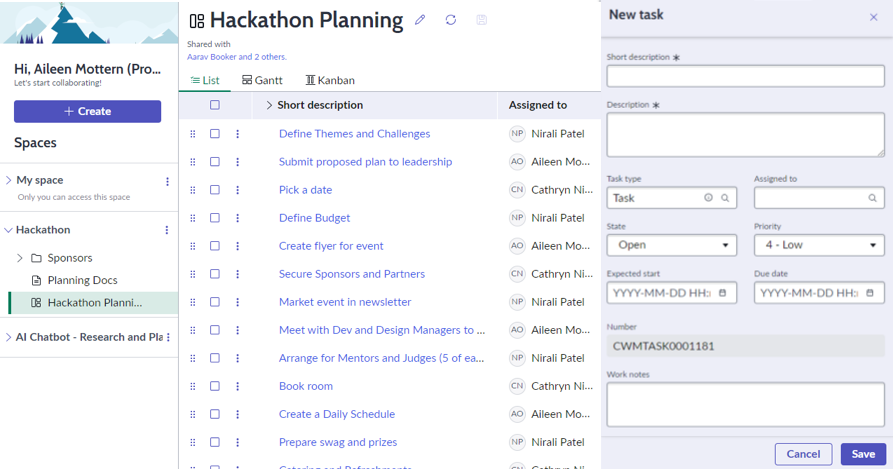Check the Pick a date row

215,190
